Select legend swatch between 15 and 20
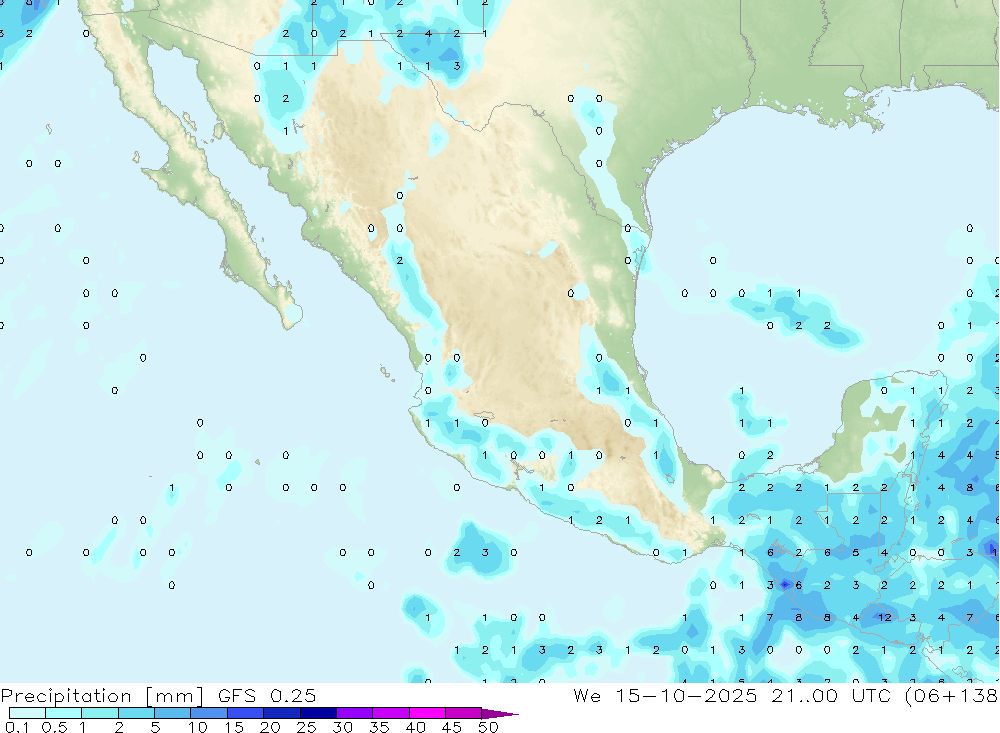Screen dimensions: 1000x733 [x=246, y=713]
